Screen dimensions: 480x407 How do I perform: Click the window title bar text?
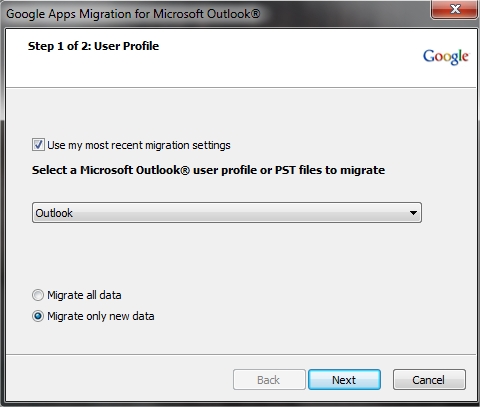click(133, 14)
